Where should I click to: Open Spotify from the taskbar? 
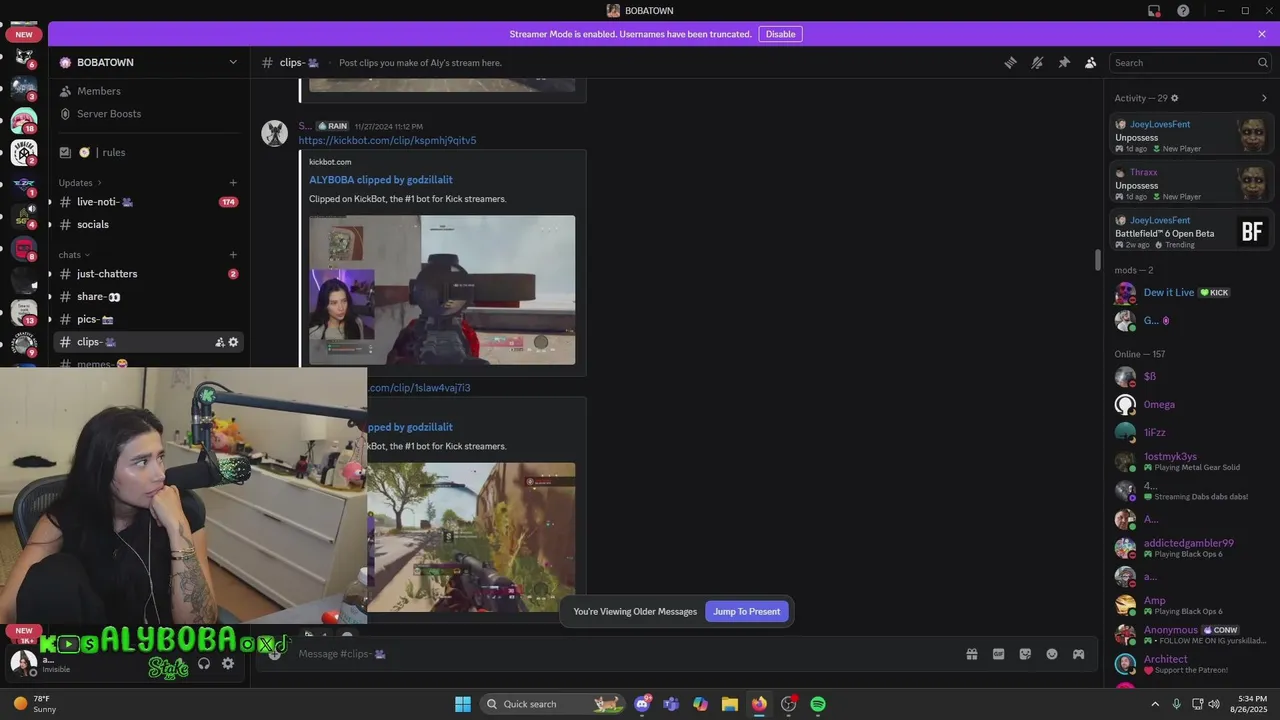pyautogui.click(x=818, y=704)
